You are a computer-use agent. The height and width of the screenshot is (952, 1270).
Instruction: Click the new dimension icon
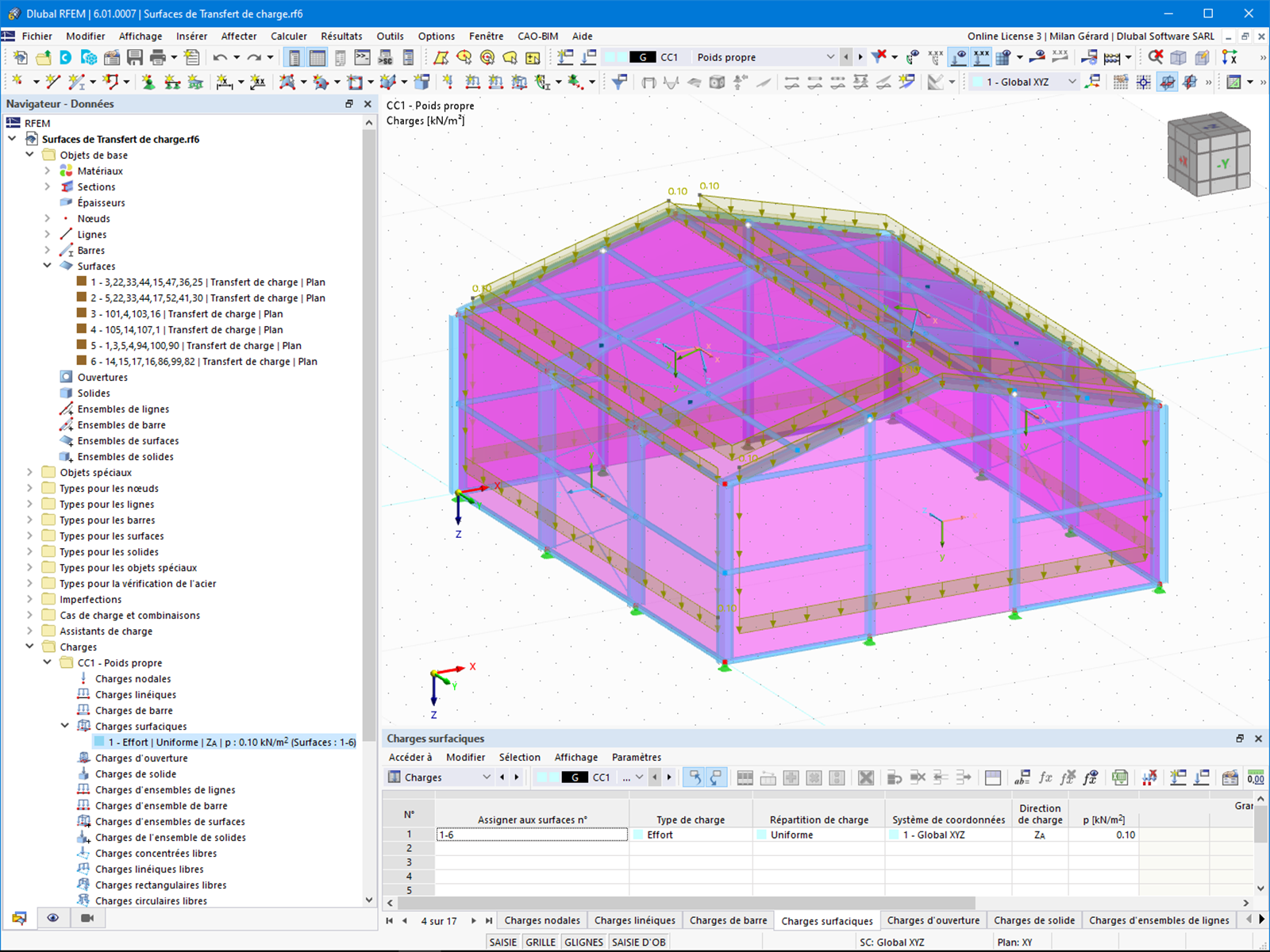(225, 82)
